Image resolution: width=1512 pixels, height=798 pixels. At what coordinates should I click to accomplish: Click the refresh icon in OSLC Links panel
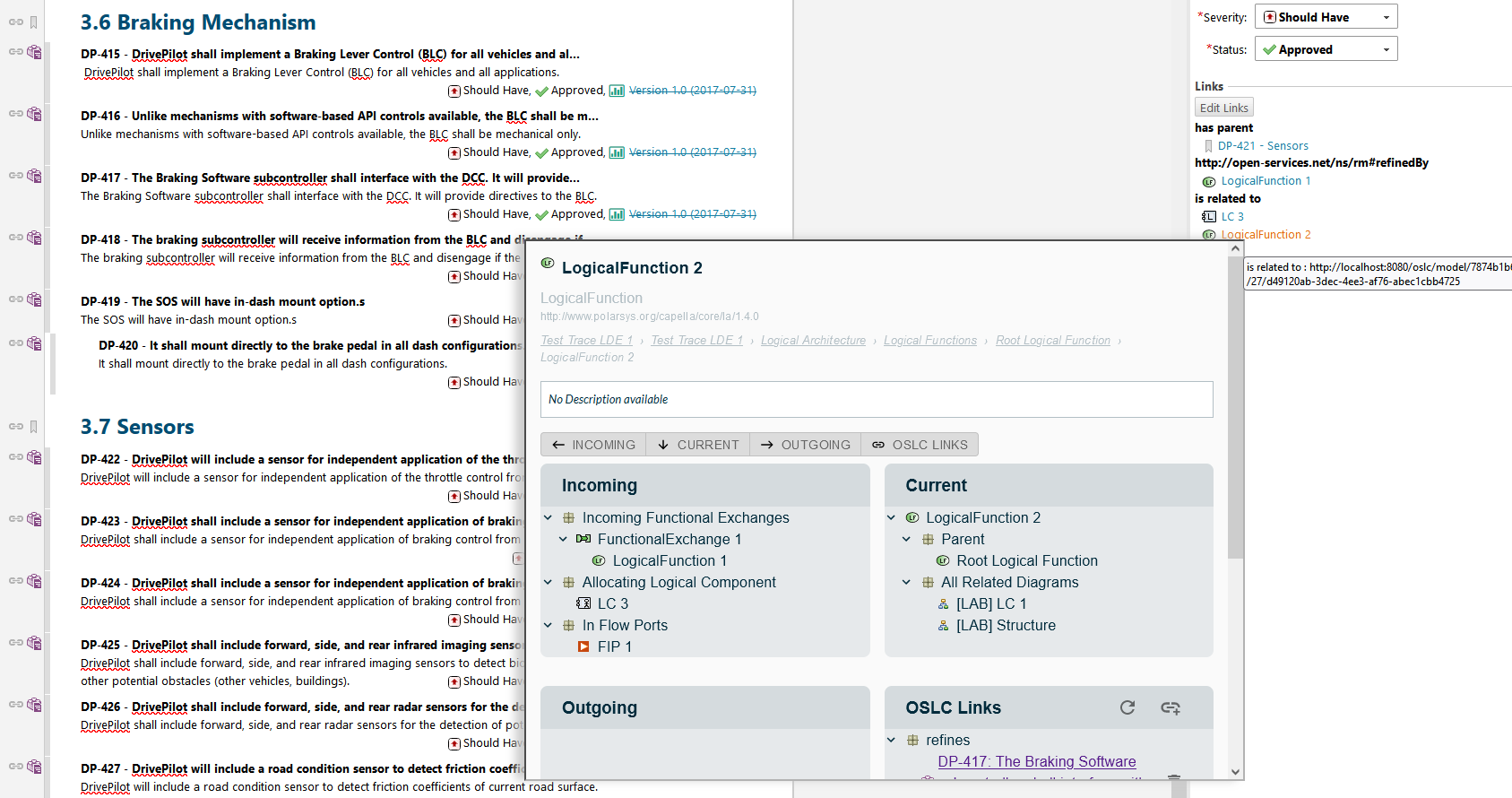pos(1128,707)
